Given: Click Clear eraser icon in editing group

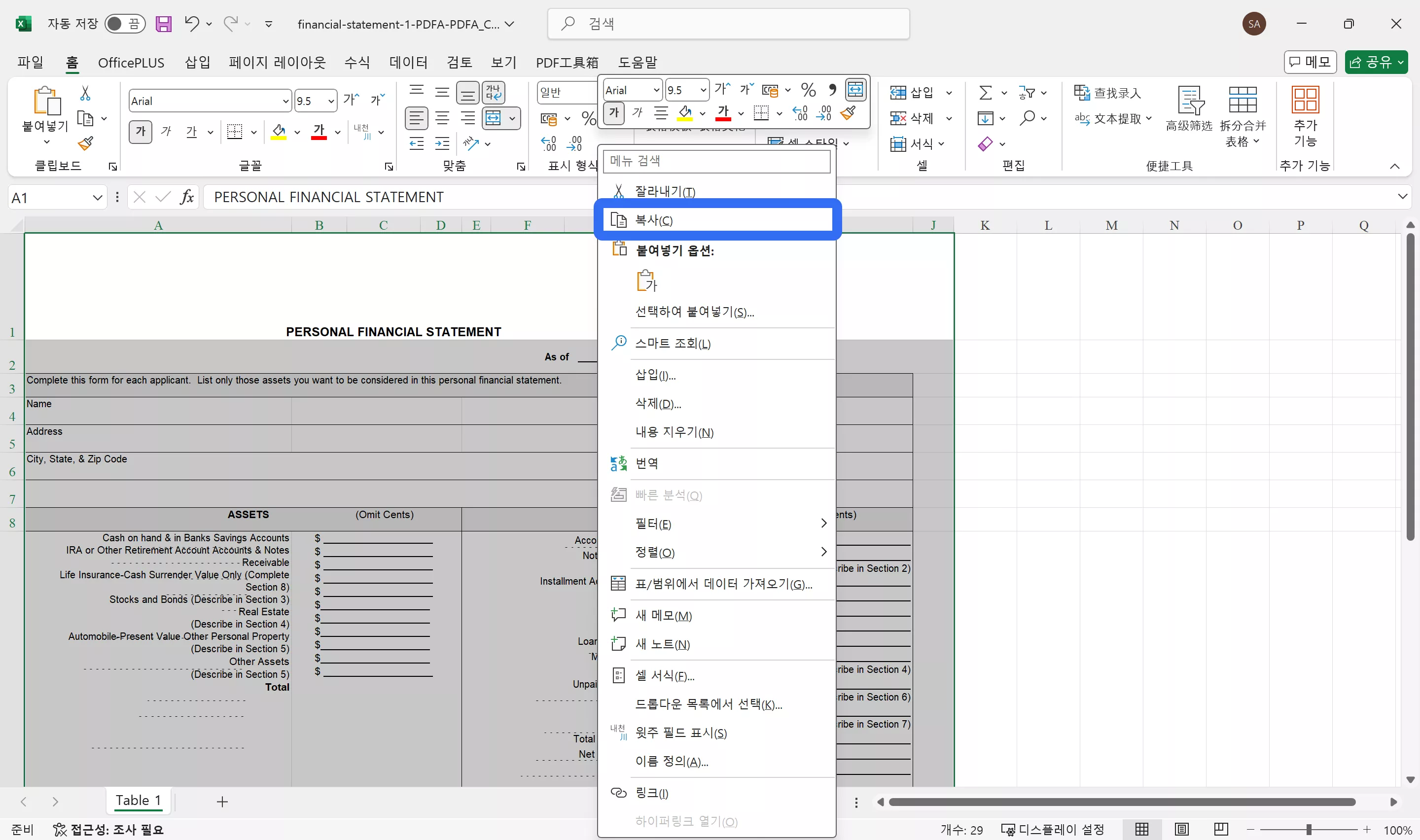Looking at the screenshot, I should tap(985, 144).
